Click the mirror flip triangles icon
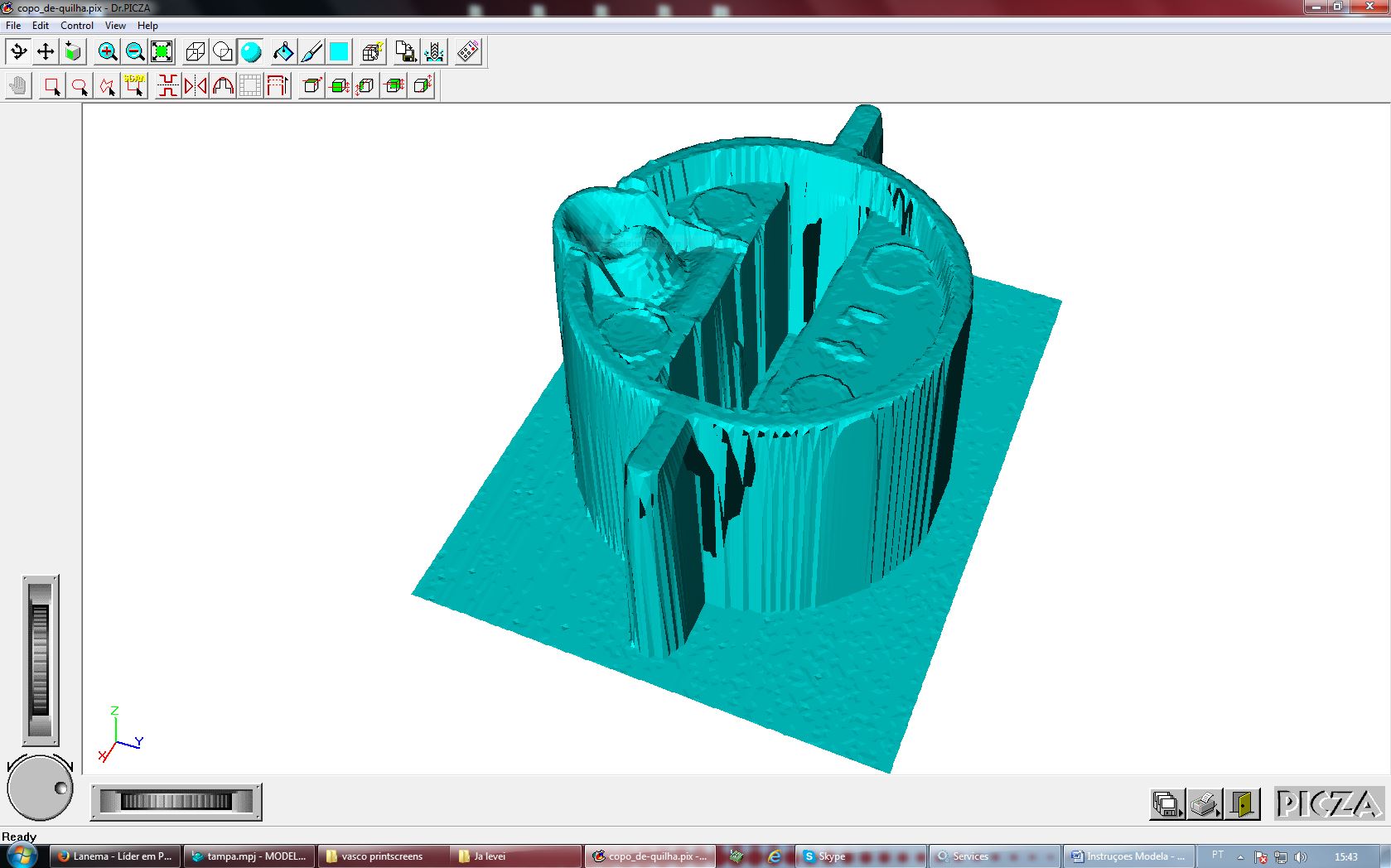The image size is (1391, 868). 196,85
